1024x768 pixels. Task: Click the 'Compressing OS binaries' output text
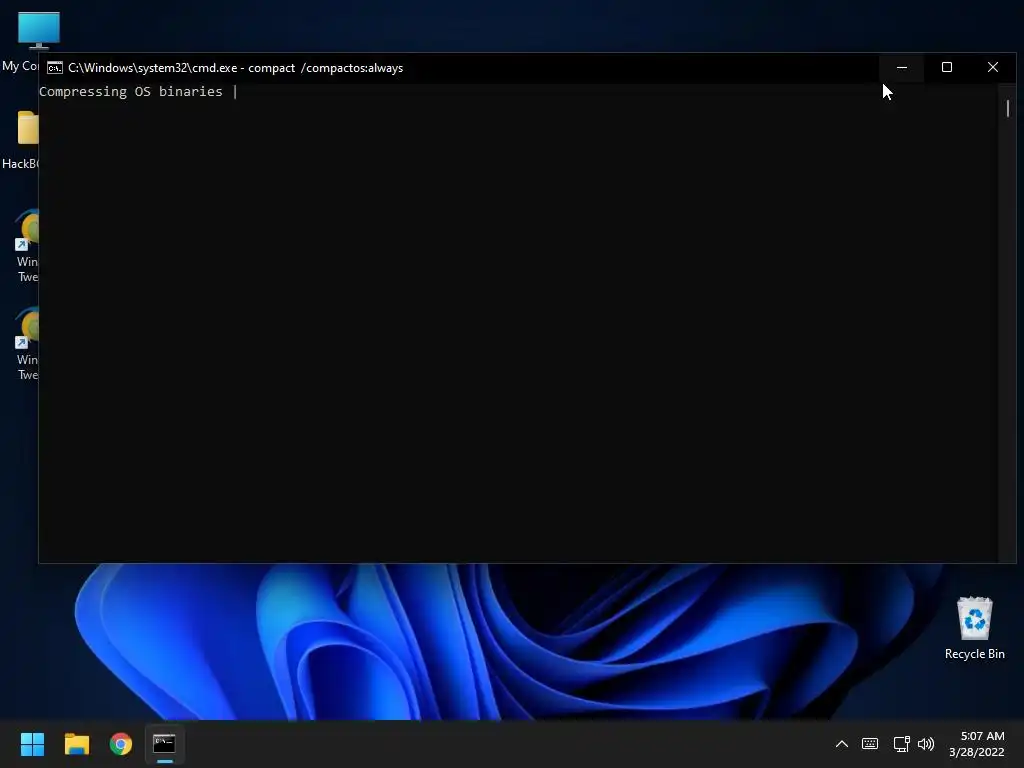pyautogui.click(x=131, y=91)
